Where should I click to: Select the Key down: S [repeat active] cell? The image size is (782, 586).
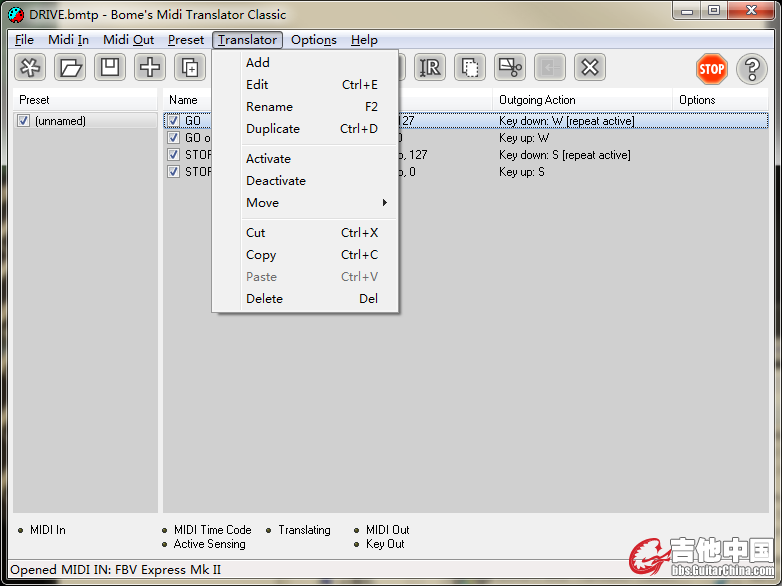pos(565,155)
